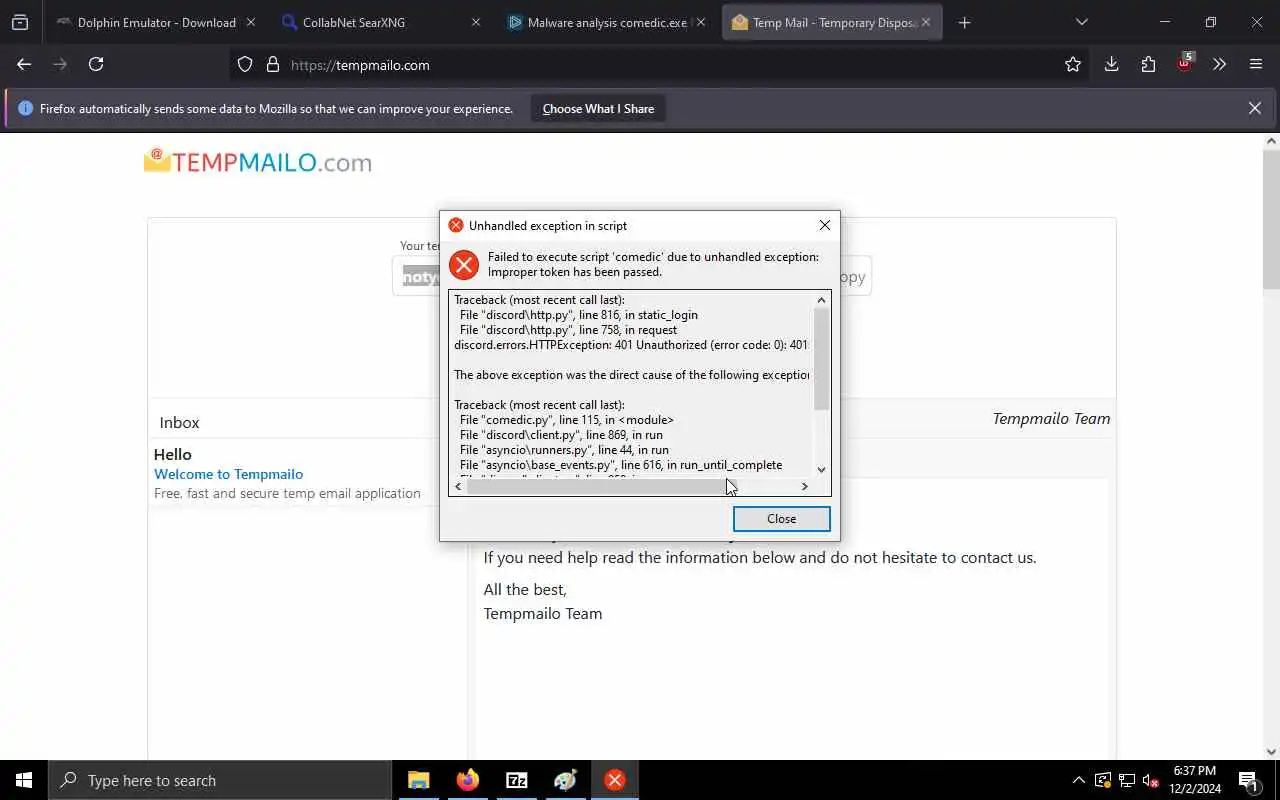Close the CollabNet SearXNG tab
The height and width of the screenshot is (800, 1280).
point(476,22)
